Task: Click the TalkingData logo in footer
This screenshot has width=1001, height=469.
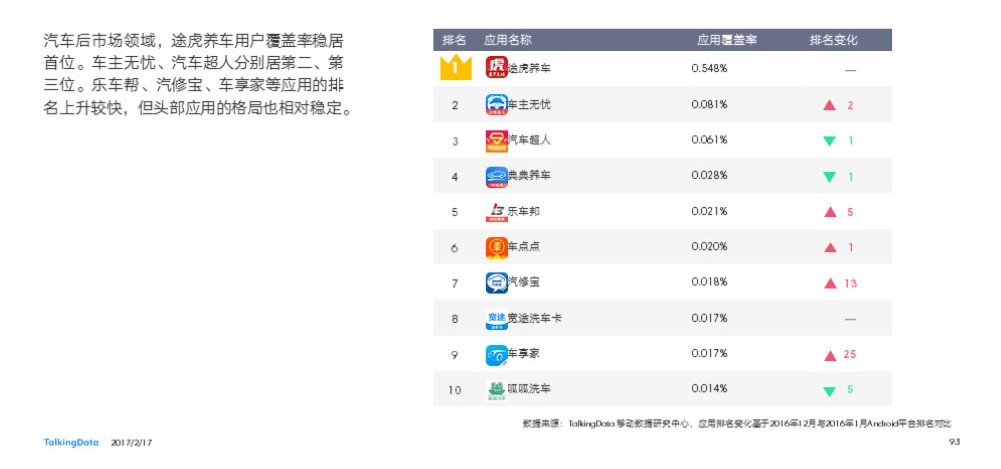Action: coord(71,442)
